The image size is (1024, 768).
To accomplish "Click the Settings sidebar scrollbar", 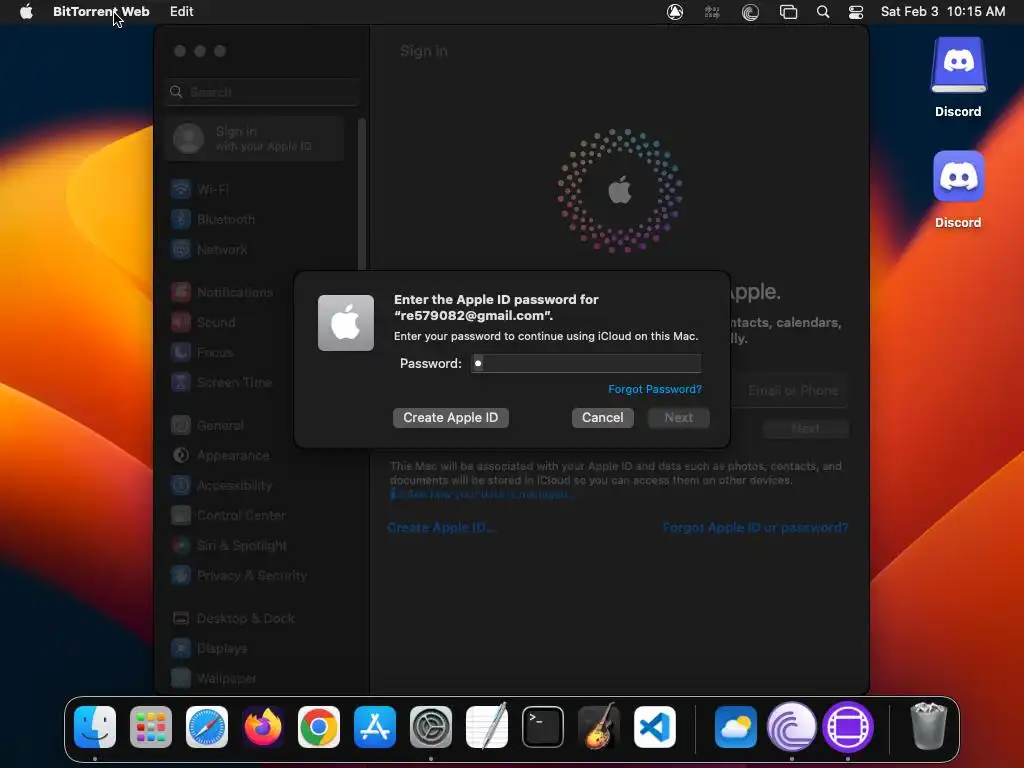I will point(361,194).
